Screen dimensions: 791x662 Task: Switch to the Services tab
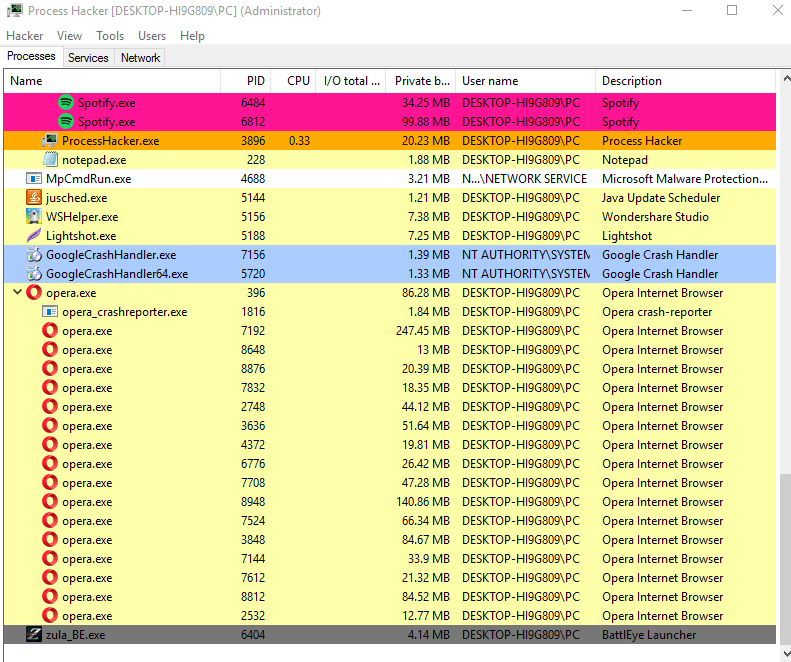(x=88, y=58)
